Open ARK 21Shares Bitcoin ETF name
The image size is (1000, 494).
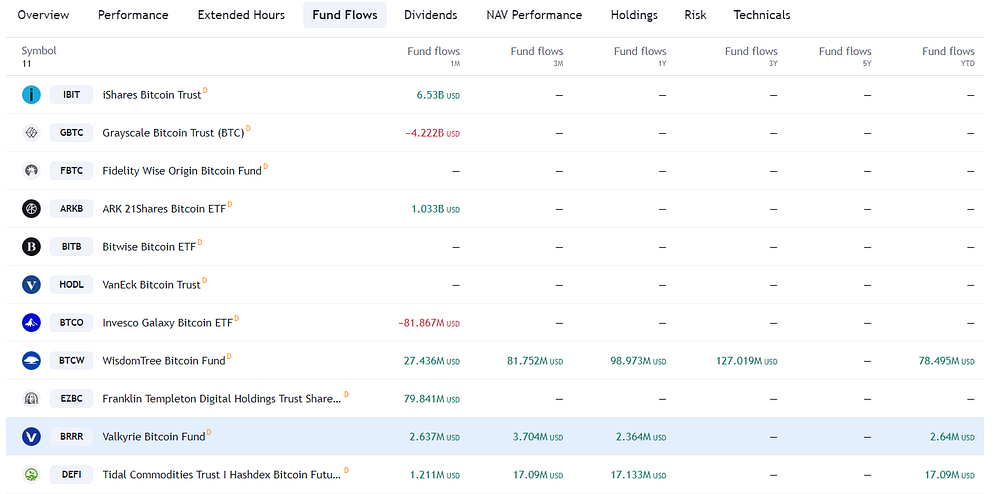pos(164,209)
